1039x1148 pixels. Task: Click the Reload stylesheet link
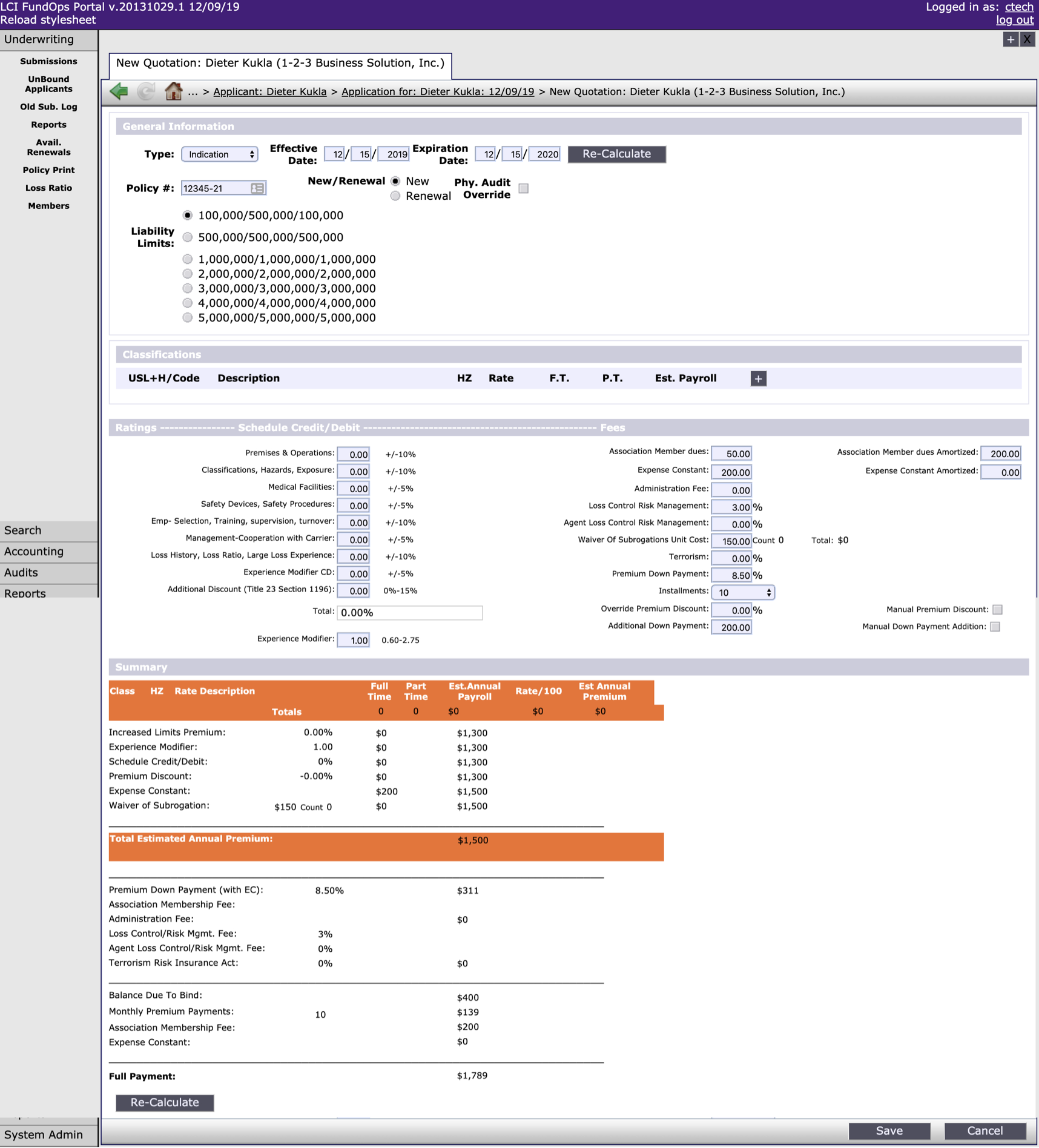(x=48, y=20)
